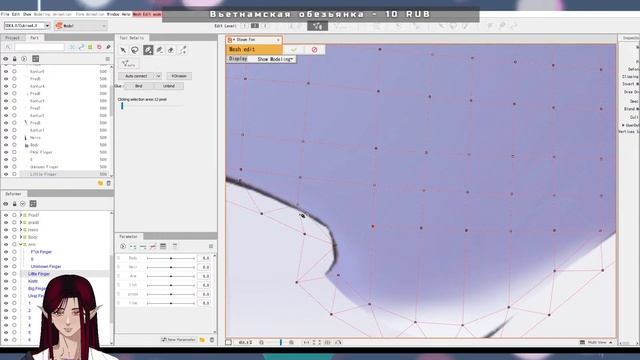Viewport: 640px width, 360px height.
Task: Click the Unbind glue button
Action: 169,86
